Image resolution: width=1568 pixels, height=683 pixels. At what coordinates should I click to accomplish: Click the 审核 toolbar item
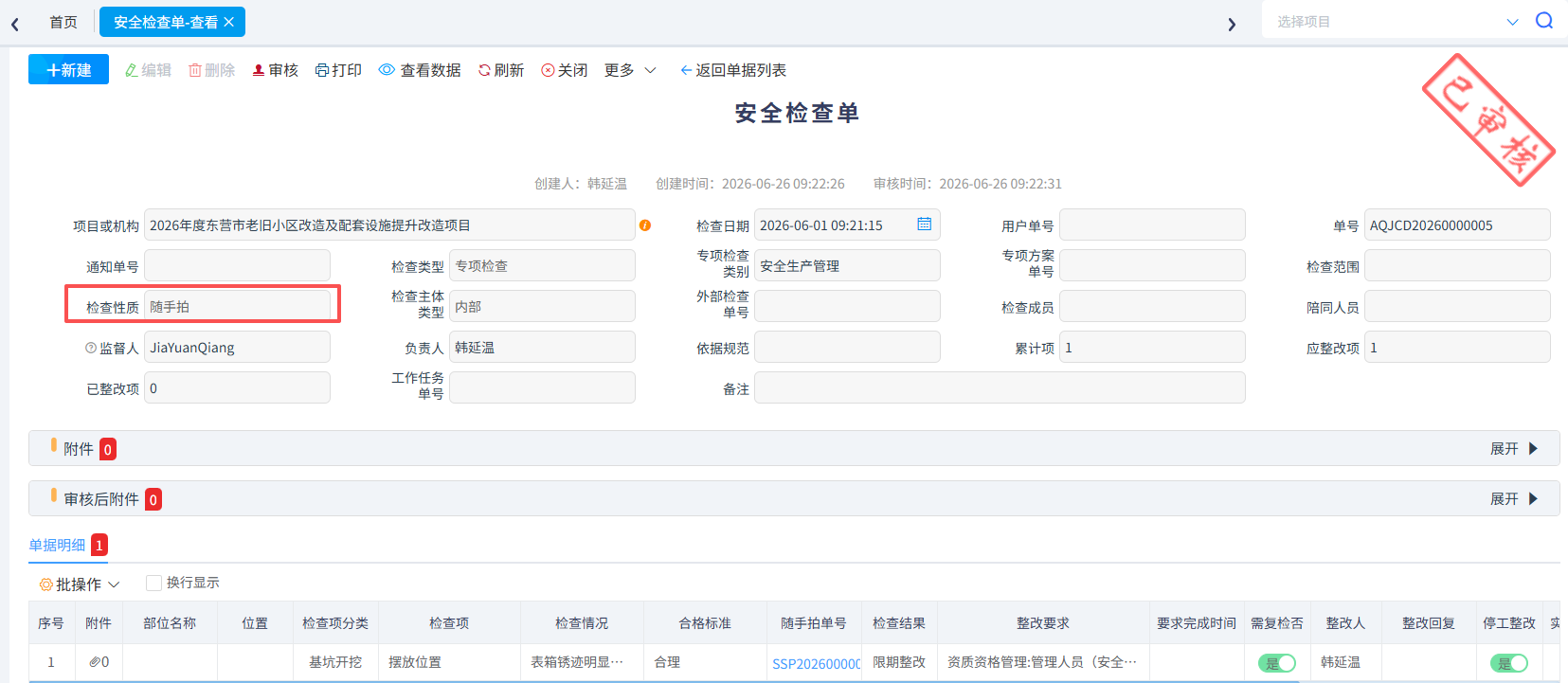click(x=275, y=70)
